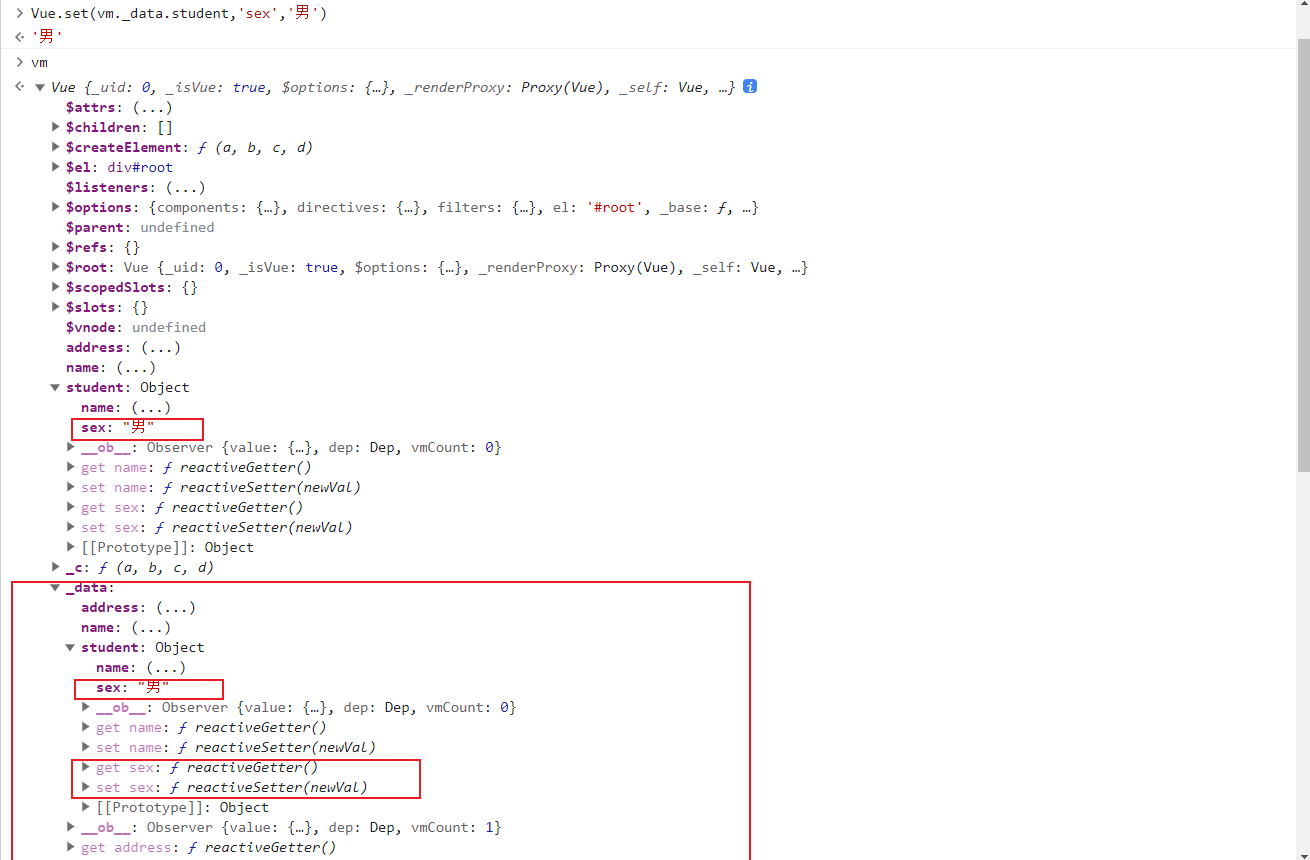The width and height of the screenshot is (1310, 860).
Task: Expand set sex reactiveSetter inside _data student
Action: [x=86, y=787]
